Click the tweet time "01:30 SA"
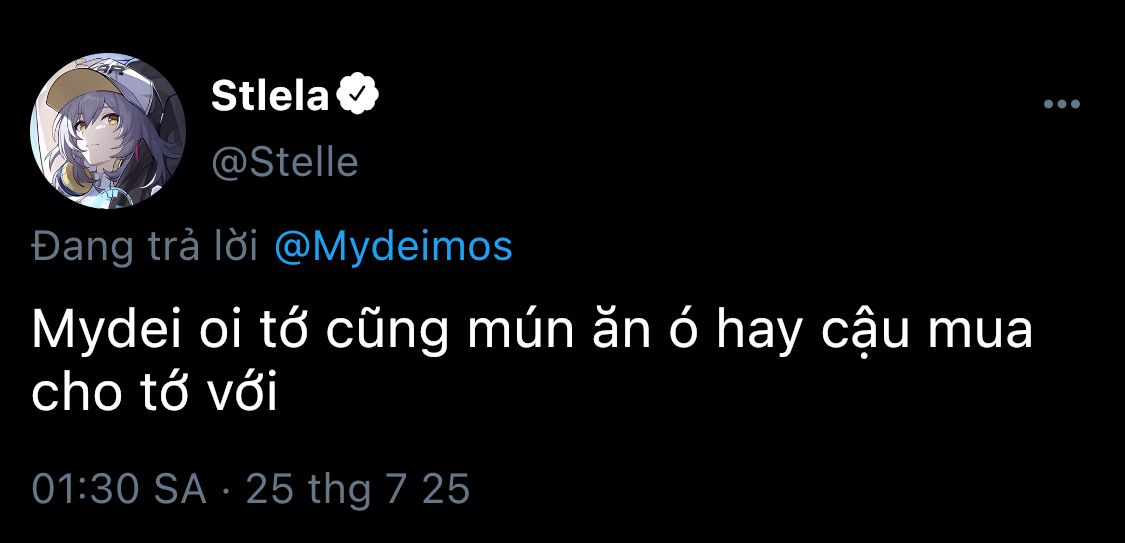This screenshot has width=1125, height=543. coord(119,489)
